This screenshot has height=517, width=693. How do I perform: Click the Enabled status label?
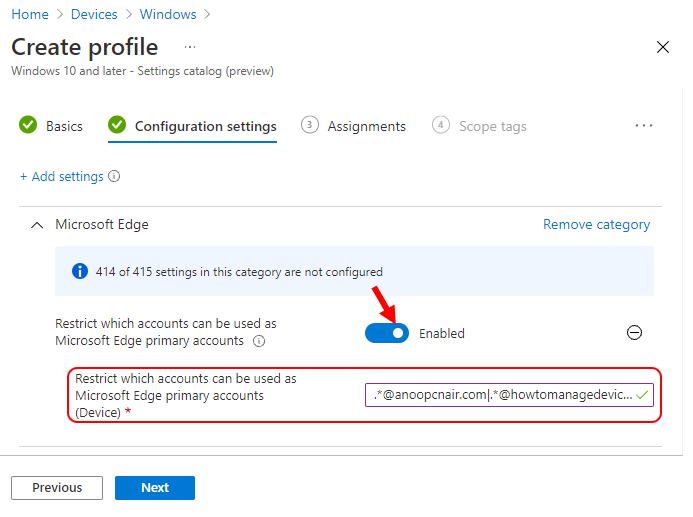pyautogui.click(x=442, y=334)
